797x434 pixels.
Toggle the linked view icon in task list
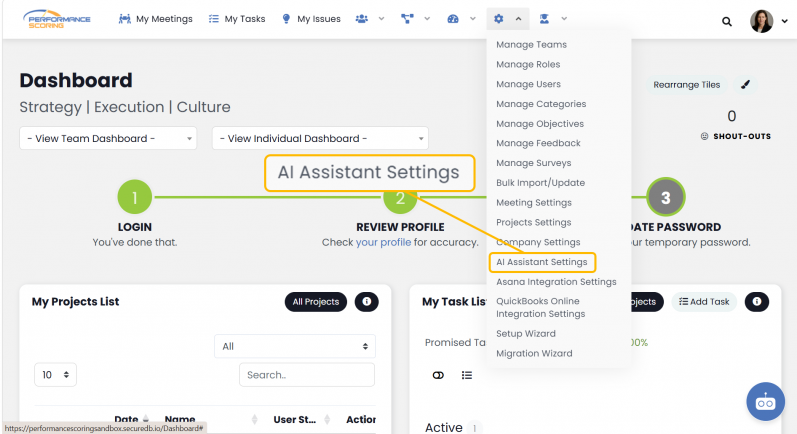(x=438, y=376)
